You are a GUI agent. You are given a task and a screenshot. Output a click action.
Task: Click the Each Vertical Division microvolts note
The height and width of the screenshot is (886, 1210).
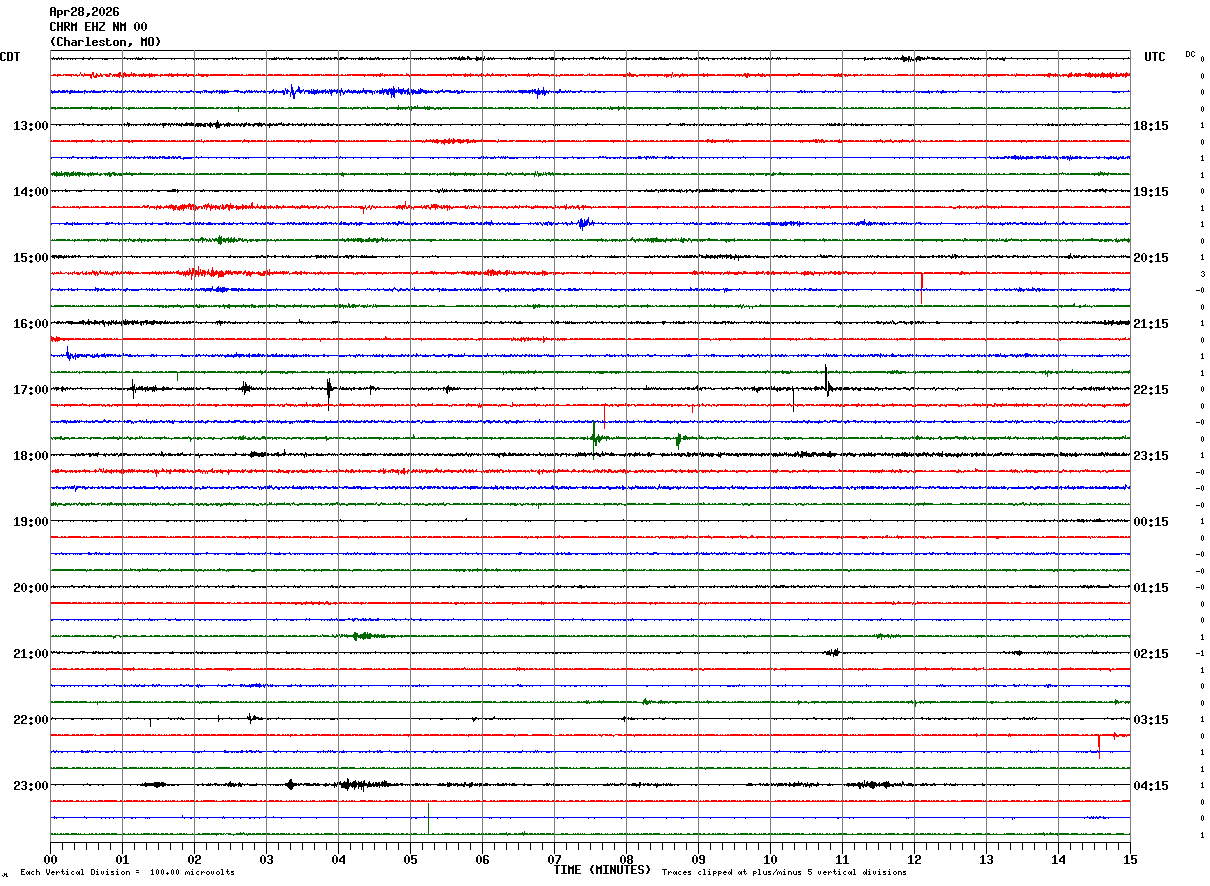point(127,872)
